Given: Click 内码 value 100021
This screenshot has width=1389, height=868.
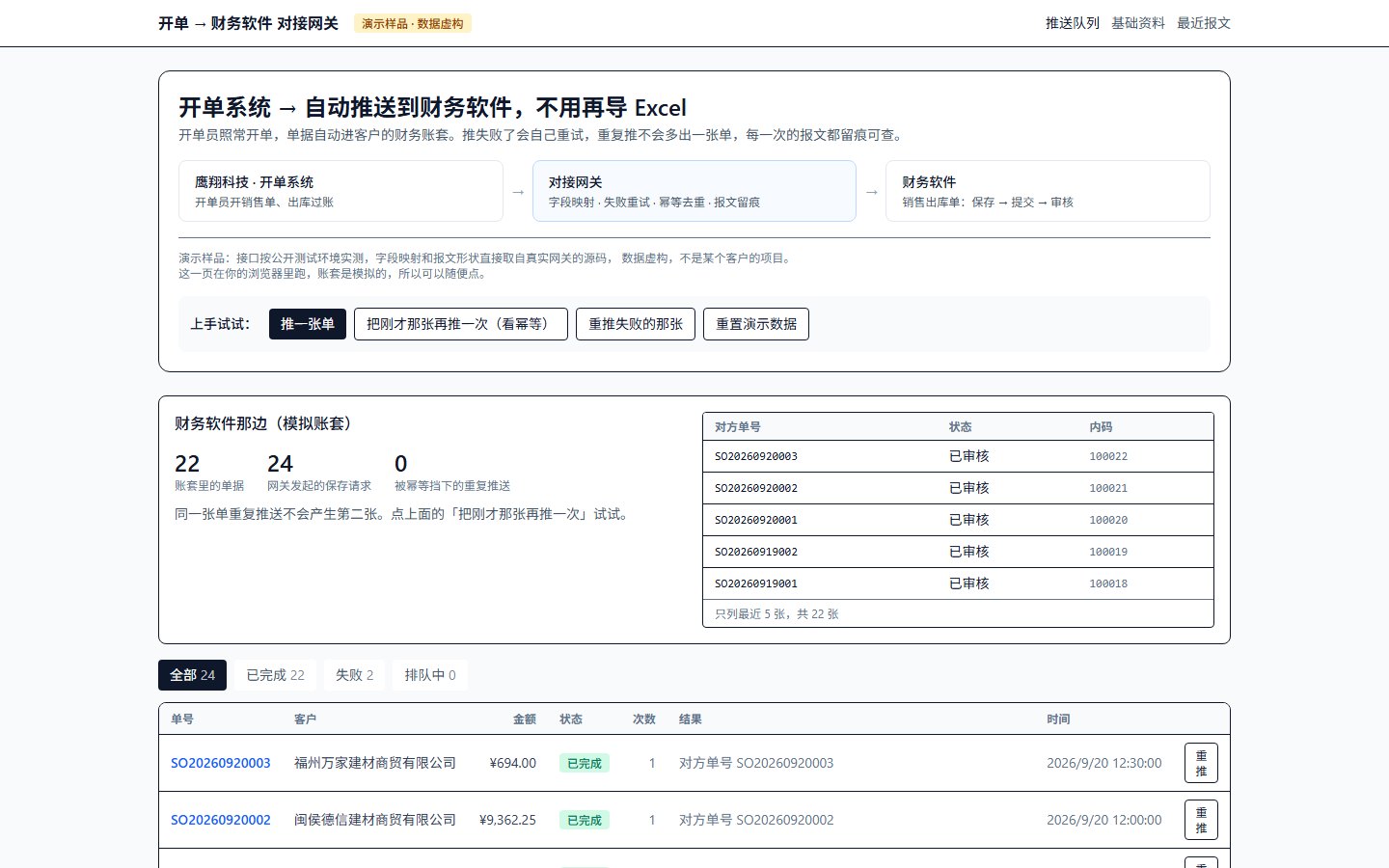Looking at the screenshot, I should 1108,488.
